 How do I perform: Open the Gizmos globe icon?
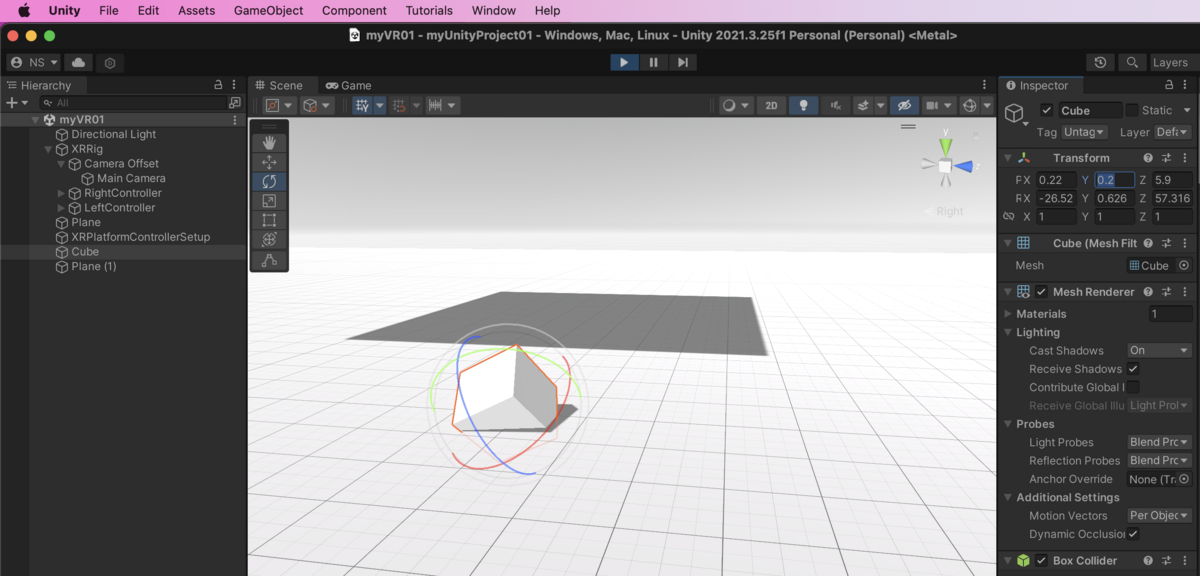tap(968, 105)
